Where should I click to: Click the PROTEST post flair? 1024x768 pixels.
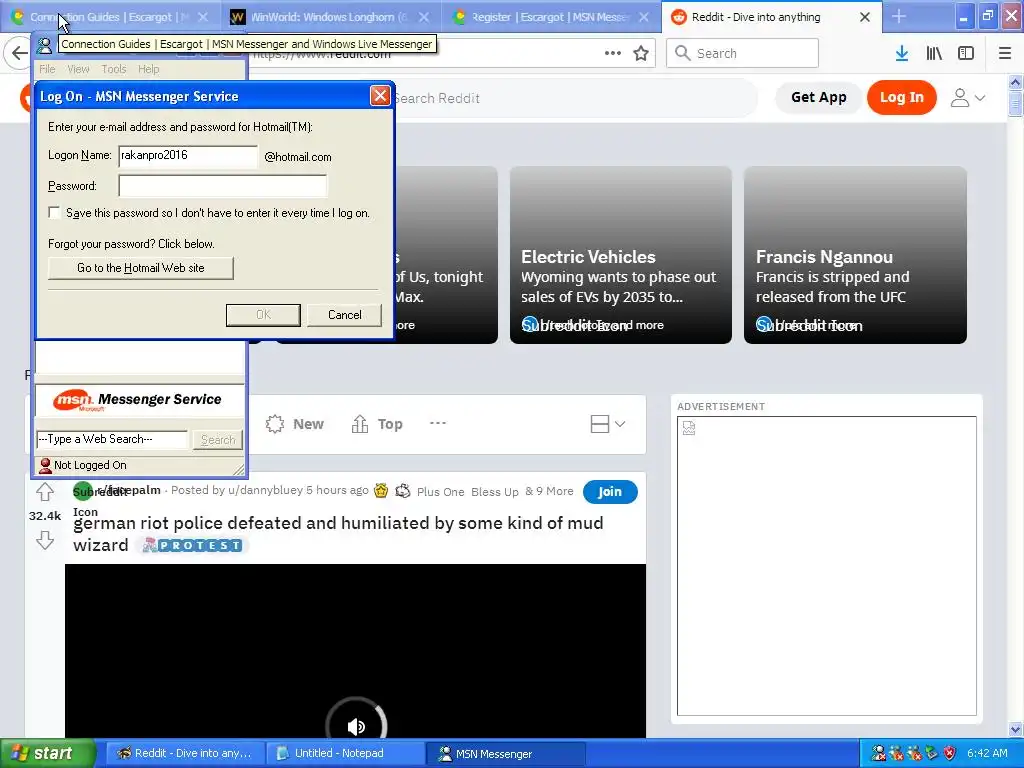point(193,545)
